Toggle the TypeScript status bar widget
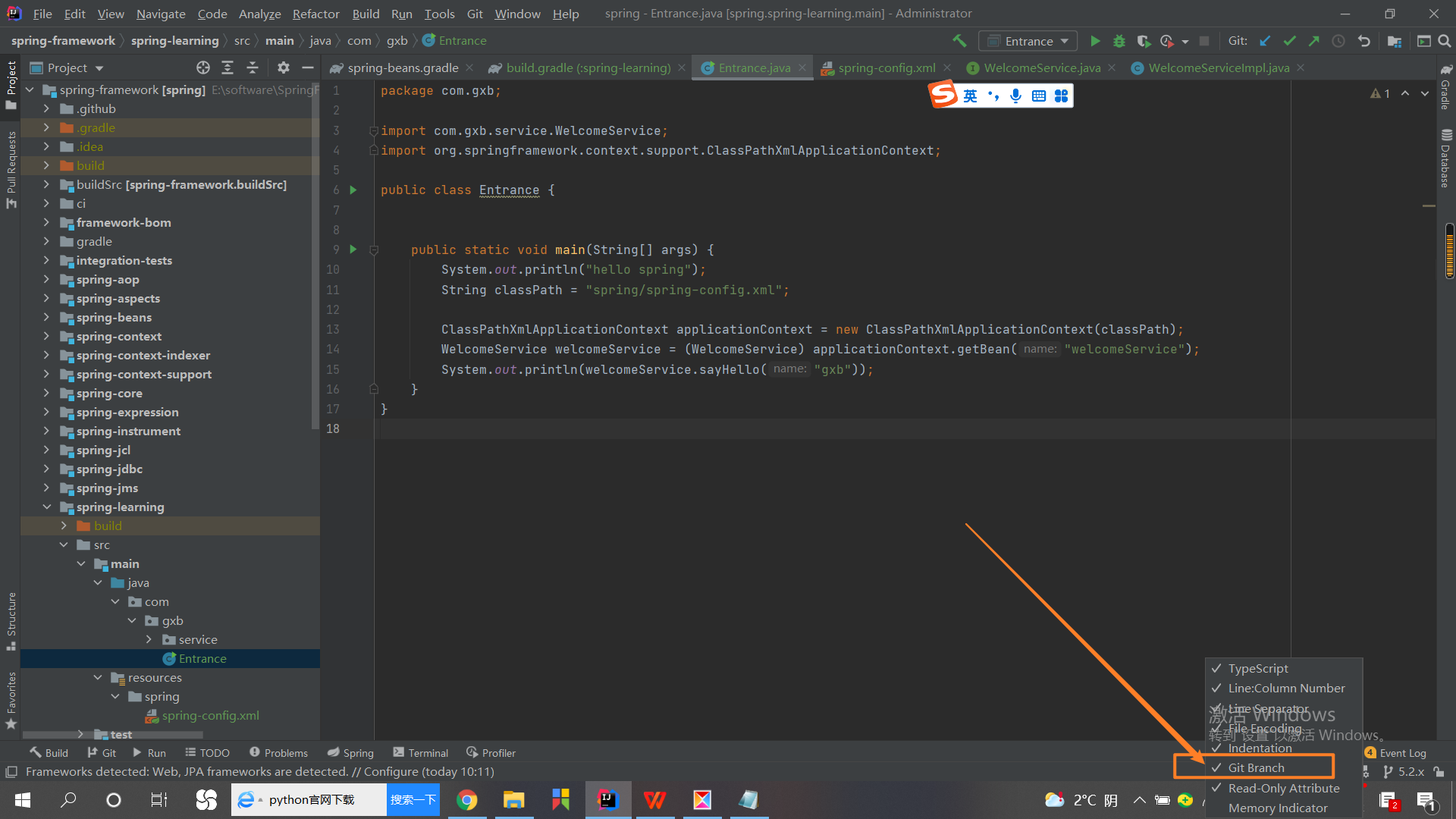The height and width of the screenshot is (819, 1456). [1284, 669]
